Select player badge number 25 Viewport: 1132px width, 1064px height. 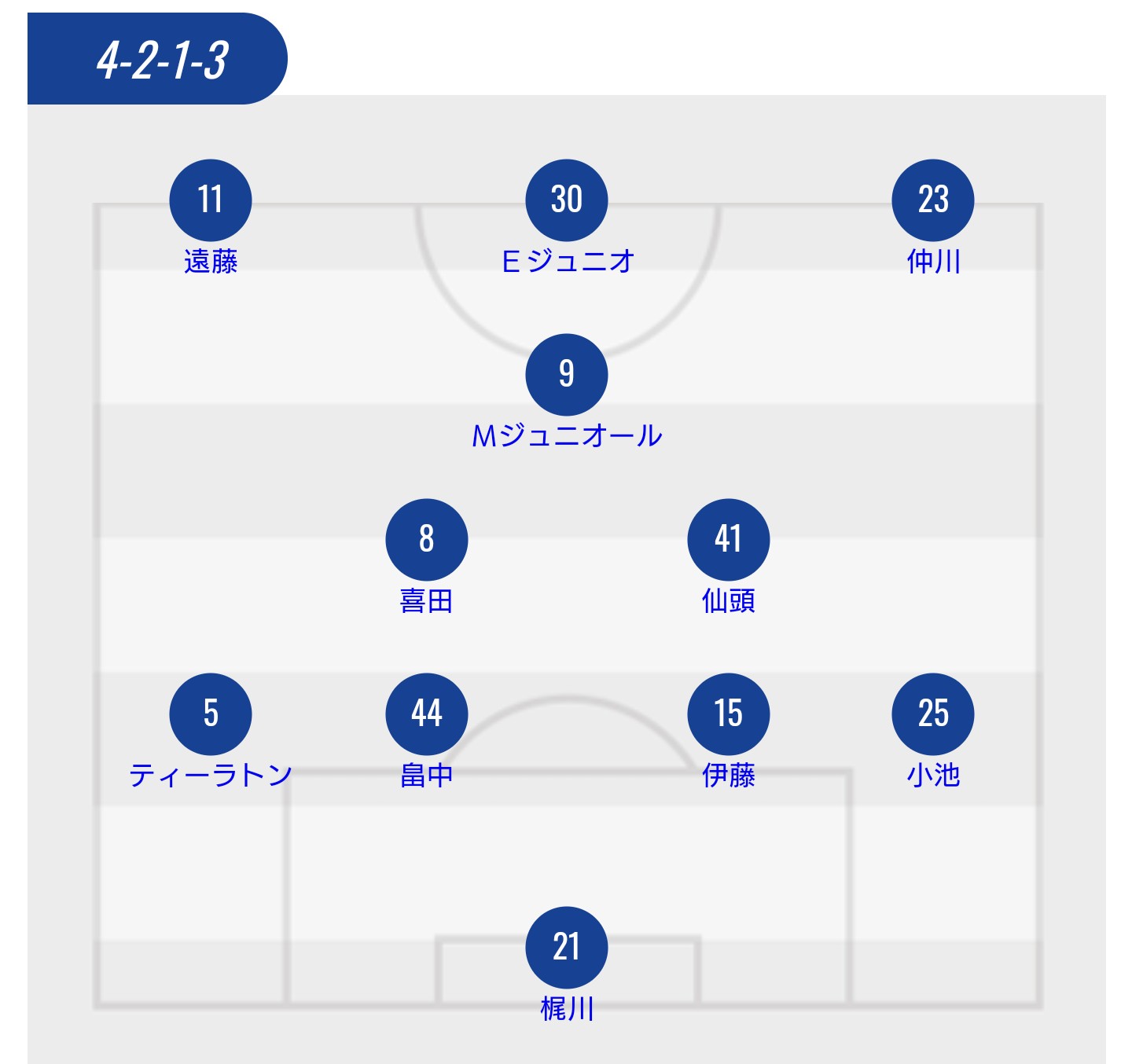point(932,714)
